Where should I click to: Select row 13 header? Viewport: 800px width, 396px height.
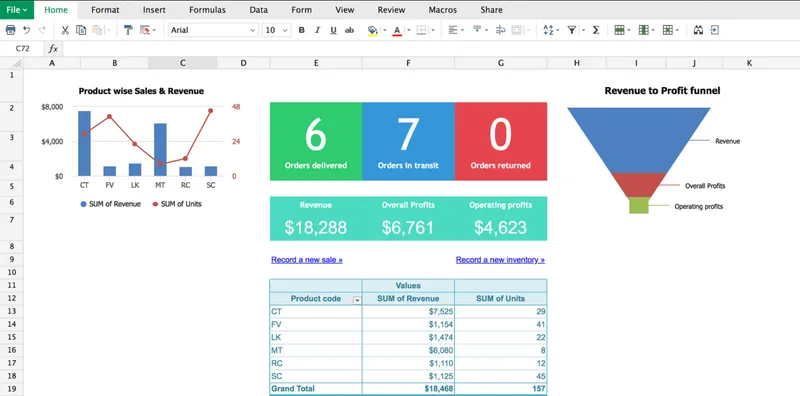pos(12,311)
